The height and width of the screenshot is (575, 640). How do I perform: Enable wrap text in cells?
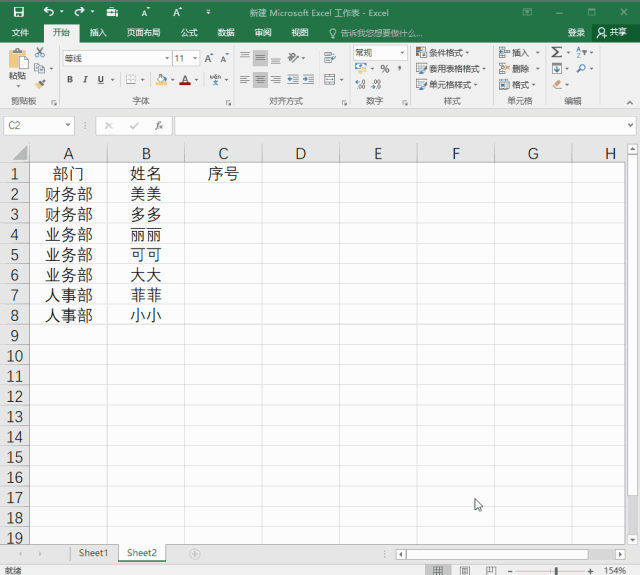coord(330,58)
